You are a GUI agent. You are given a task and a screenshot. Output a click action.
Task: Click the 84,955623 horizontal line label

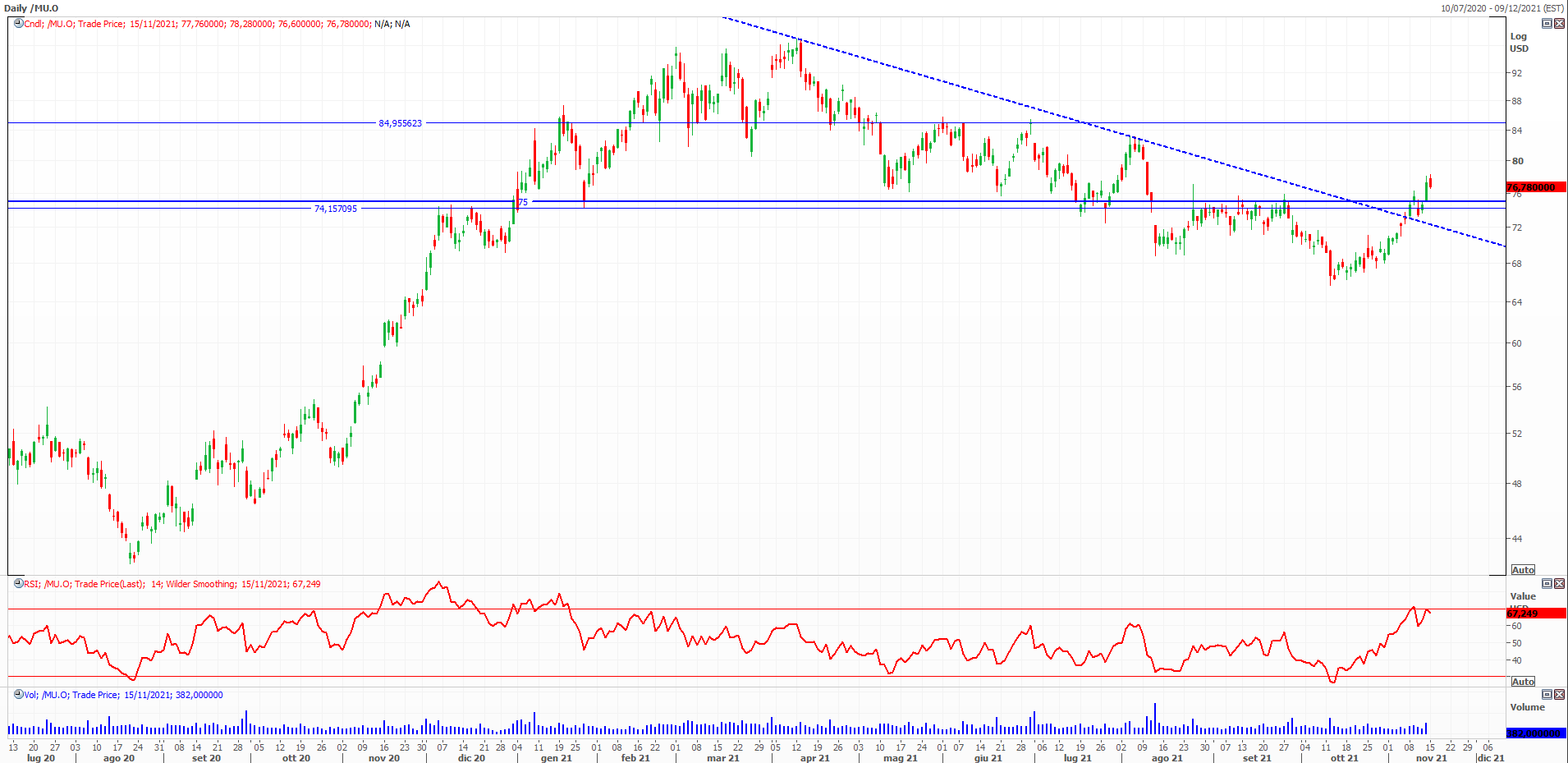coord(400,123)
